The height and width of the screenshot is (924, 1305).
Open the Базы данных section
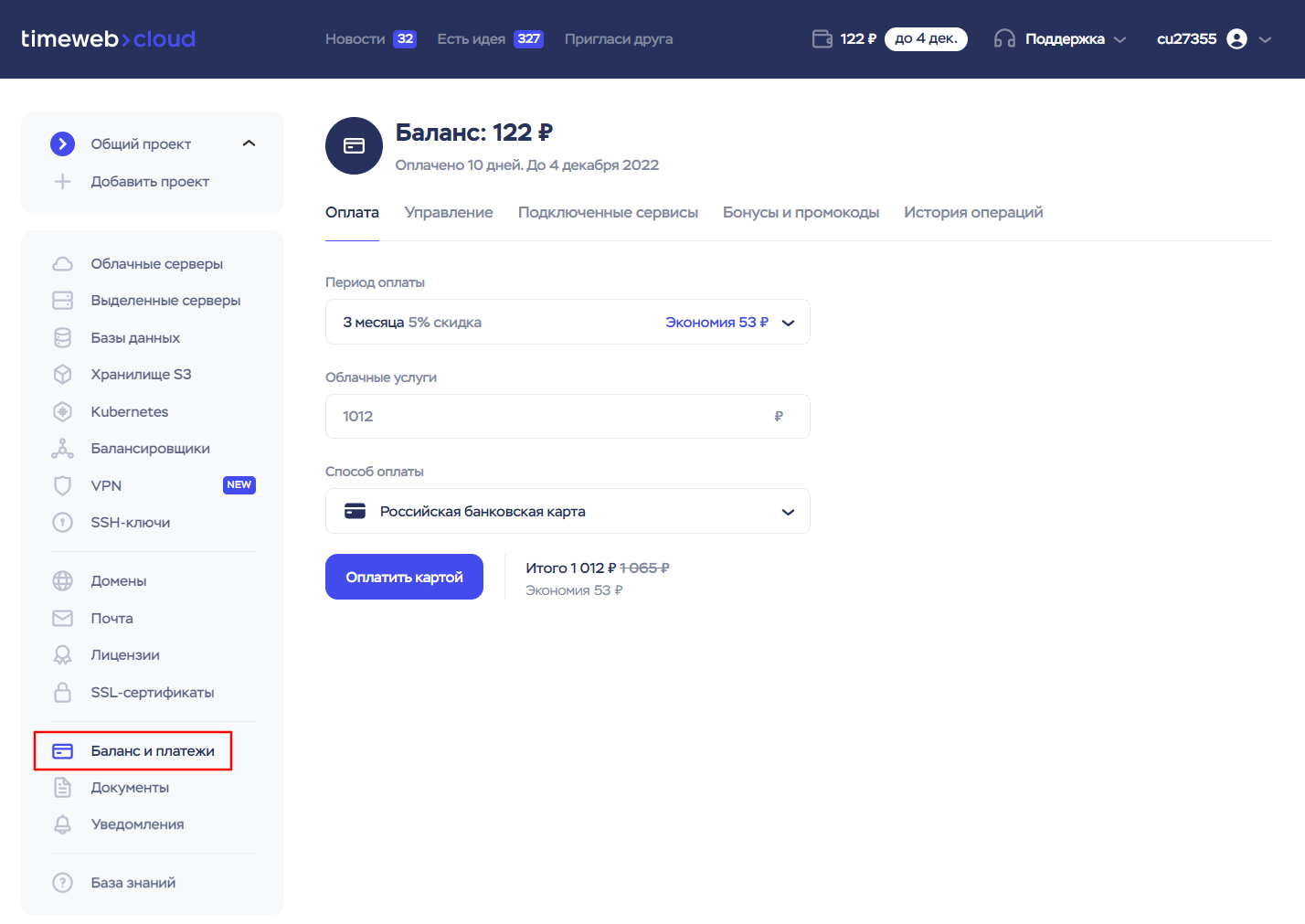tap(134, 337)
